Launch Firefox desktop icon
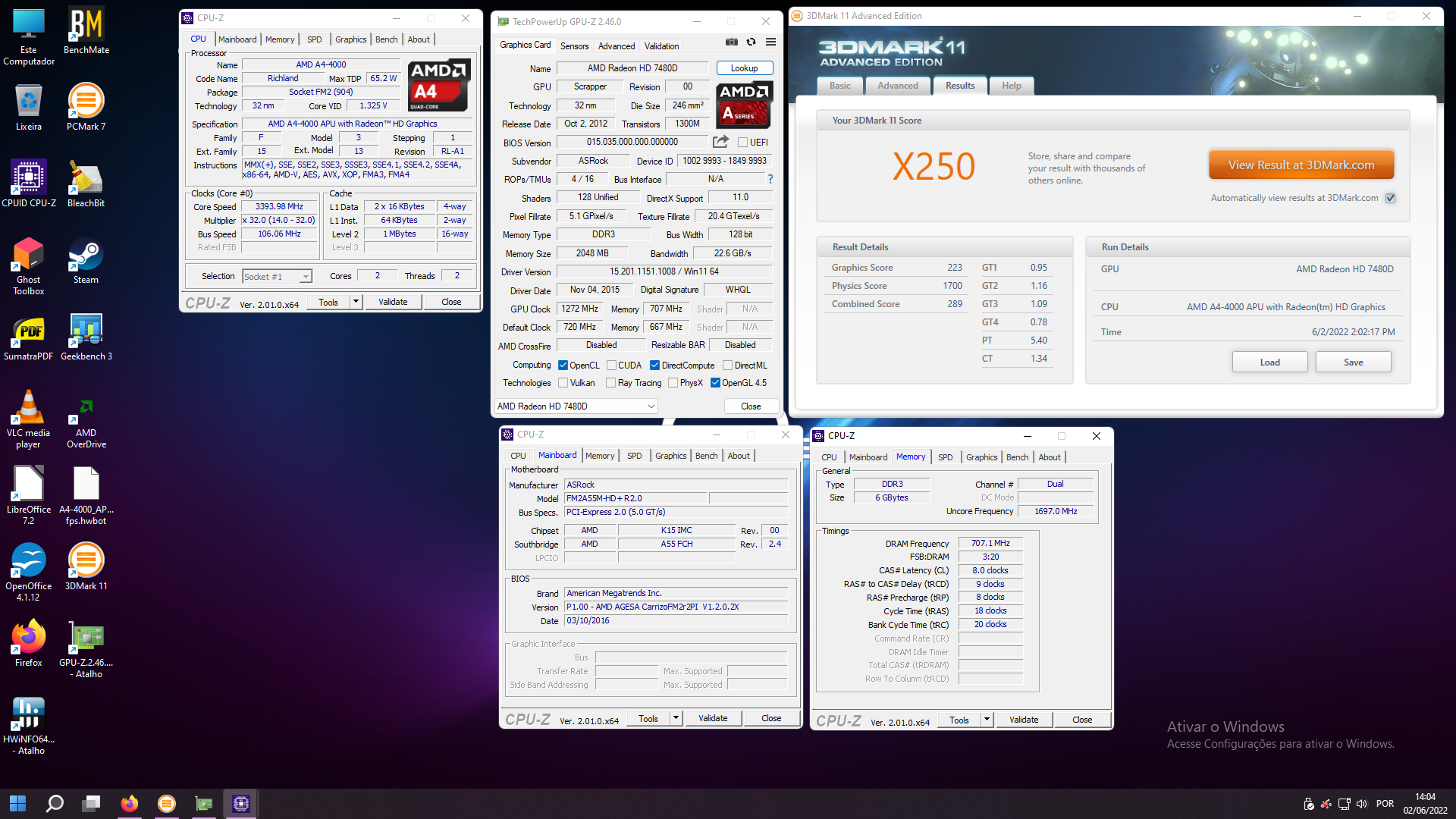Screen dimensions: 1456x819 coord(29,643)
